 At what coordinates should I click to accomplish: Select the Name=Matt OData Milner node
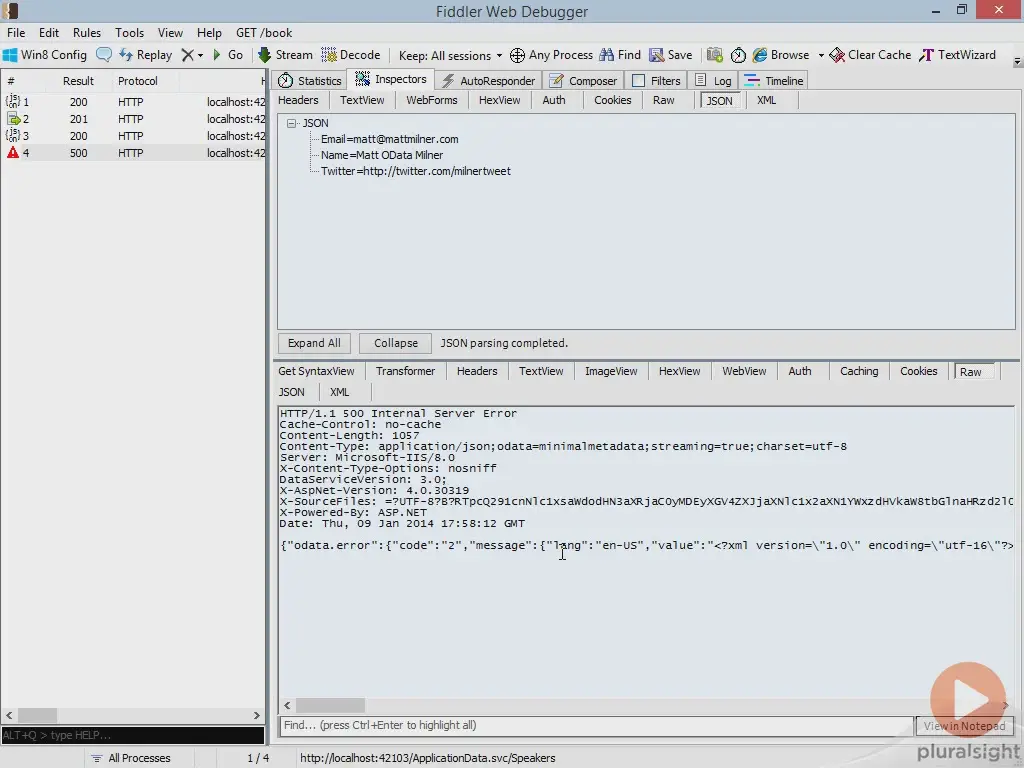381,155
